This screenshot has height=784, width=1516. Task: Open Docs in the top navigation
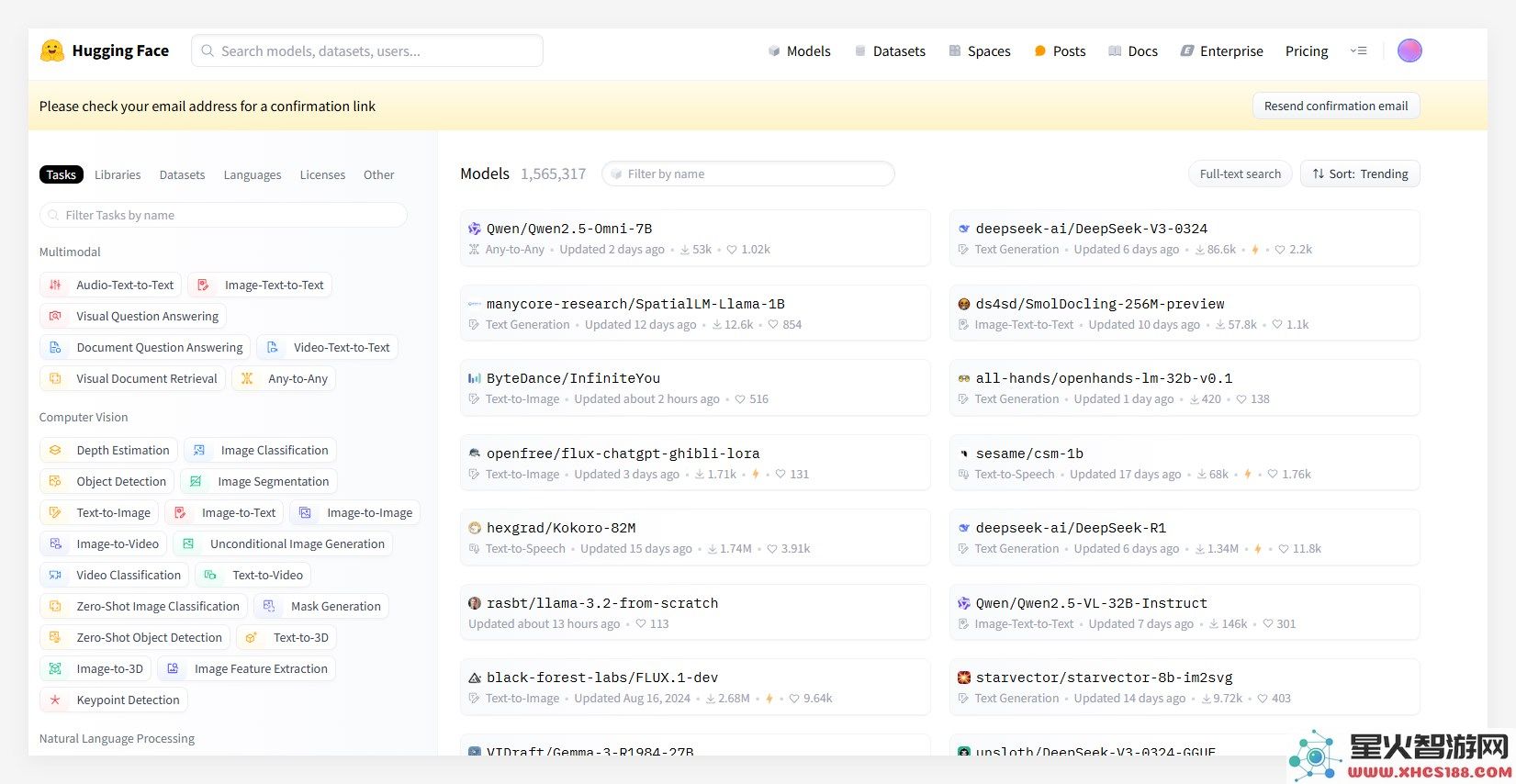[x=1133, y=51]
